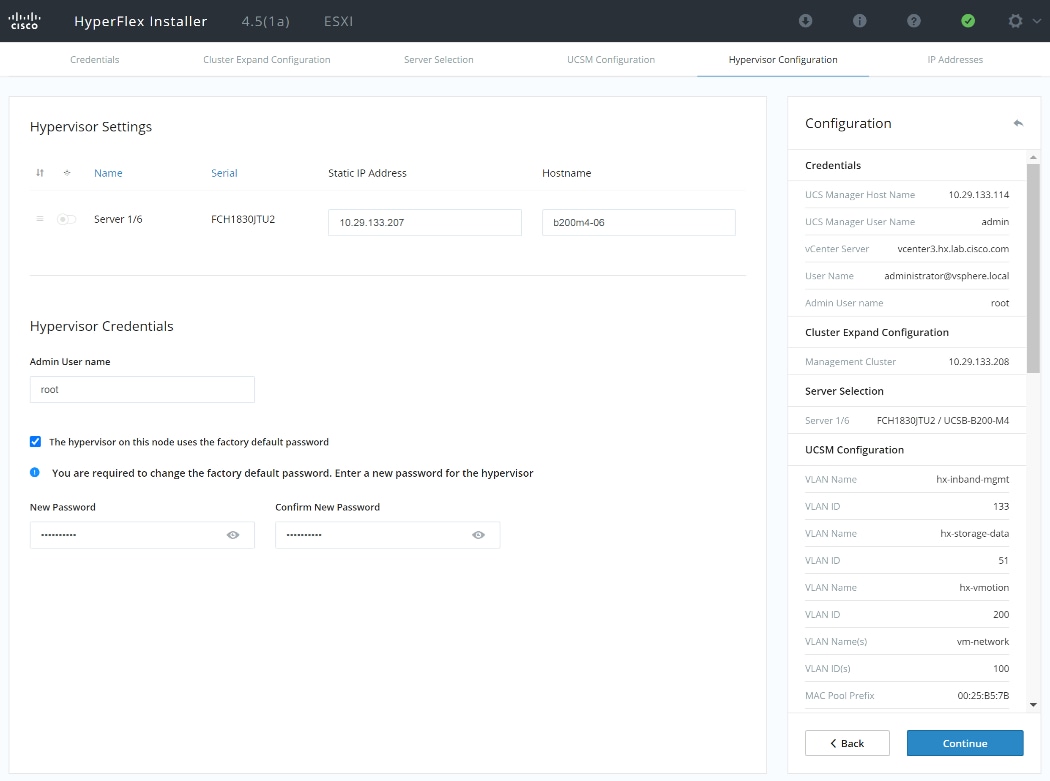This screenshot has width=1050, height=781.
Task: Go to Cluster Expand Configuration tab
Action: 267,60
